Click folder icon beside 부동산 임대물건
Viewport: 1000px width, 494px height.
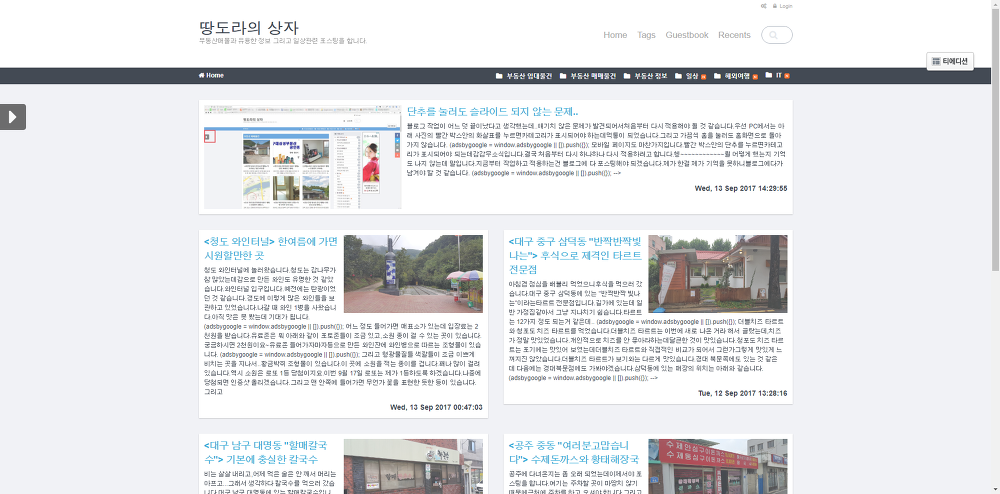[x=499, y=76]
